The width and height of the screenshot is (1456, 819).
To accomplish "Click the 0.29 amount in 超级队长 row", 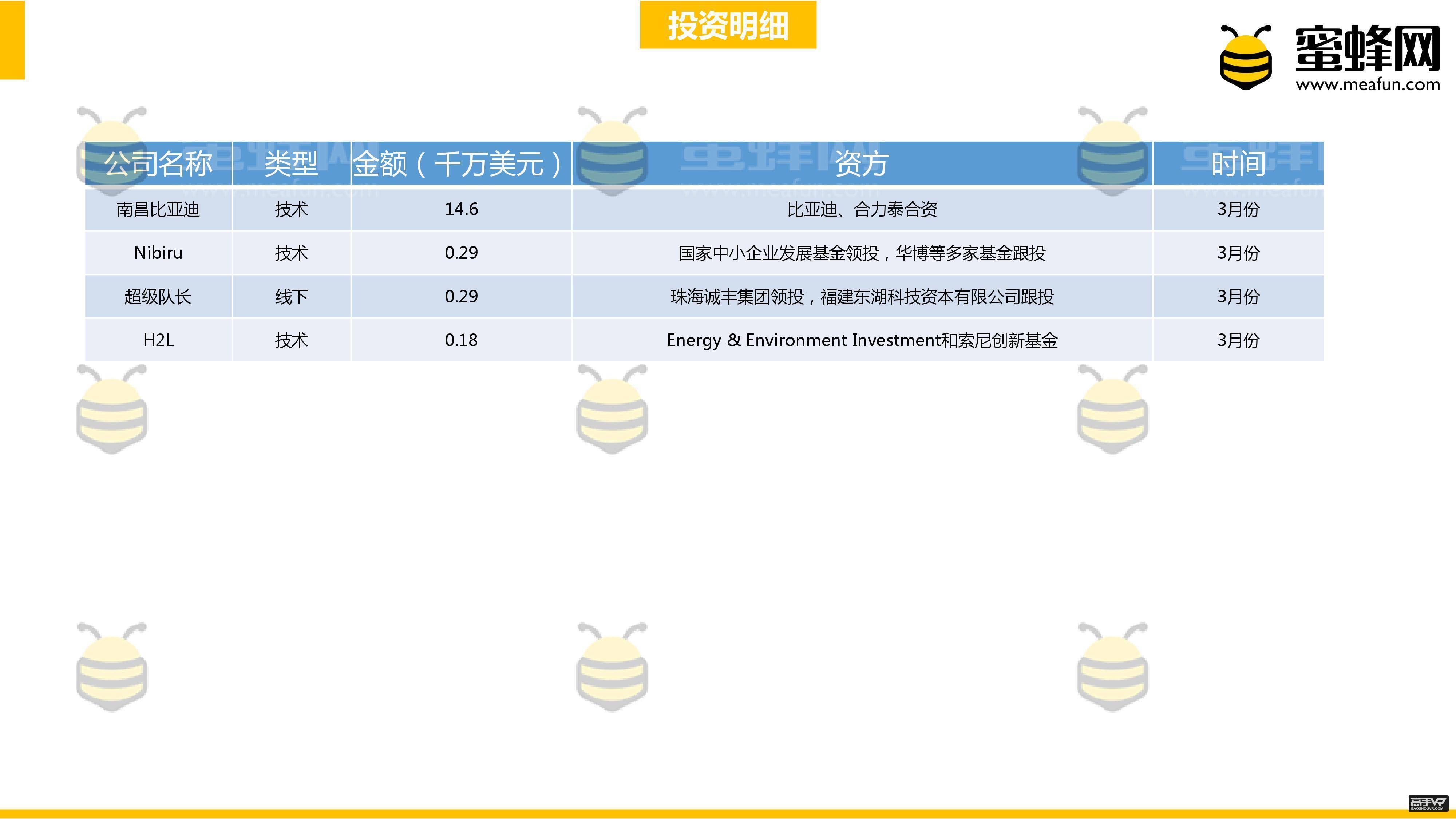I will (461, 296).
